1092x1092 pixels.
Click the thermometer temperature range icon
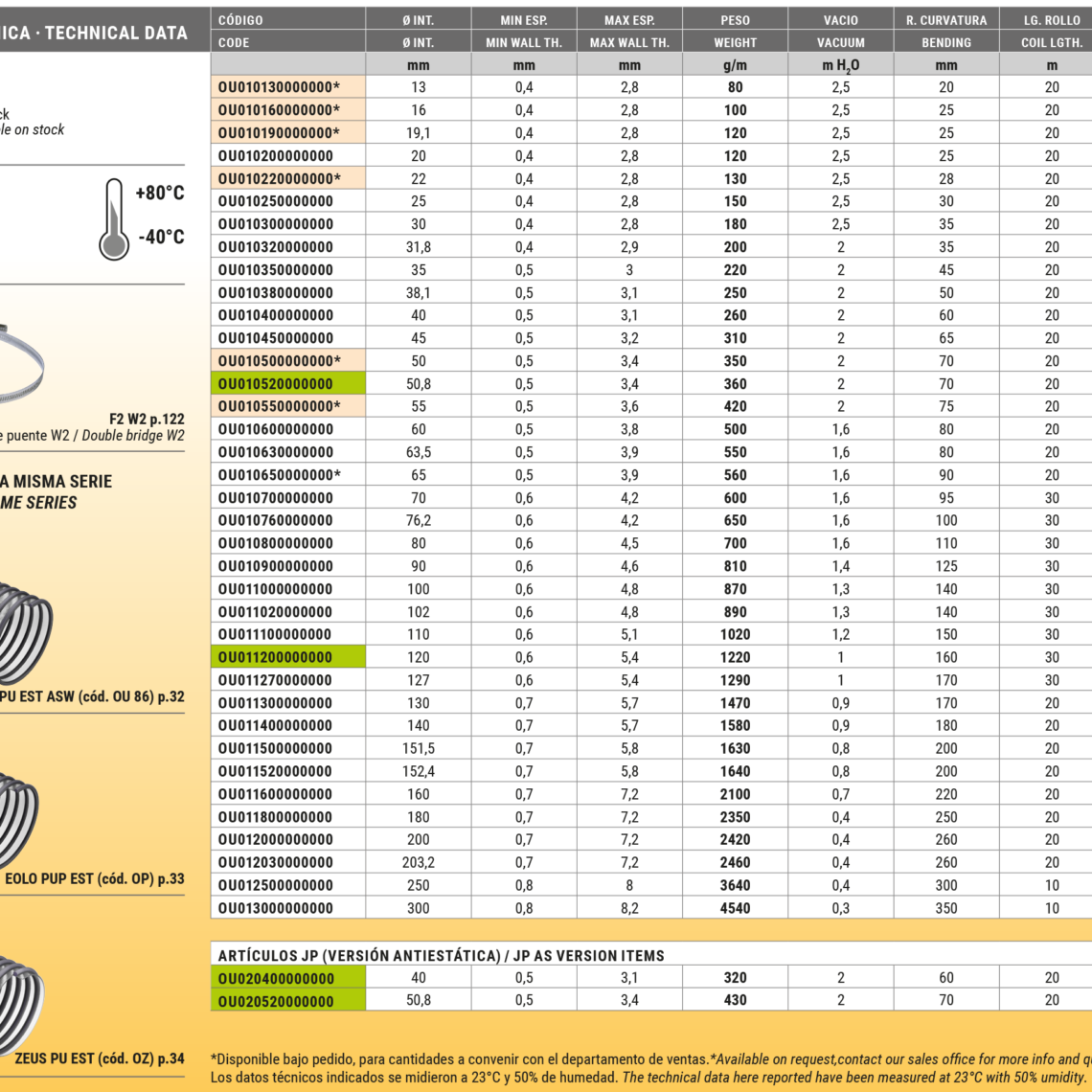tap(114, 218)
